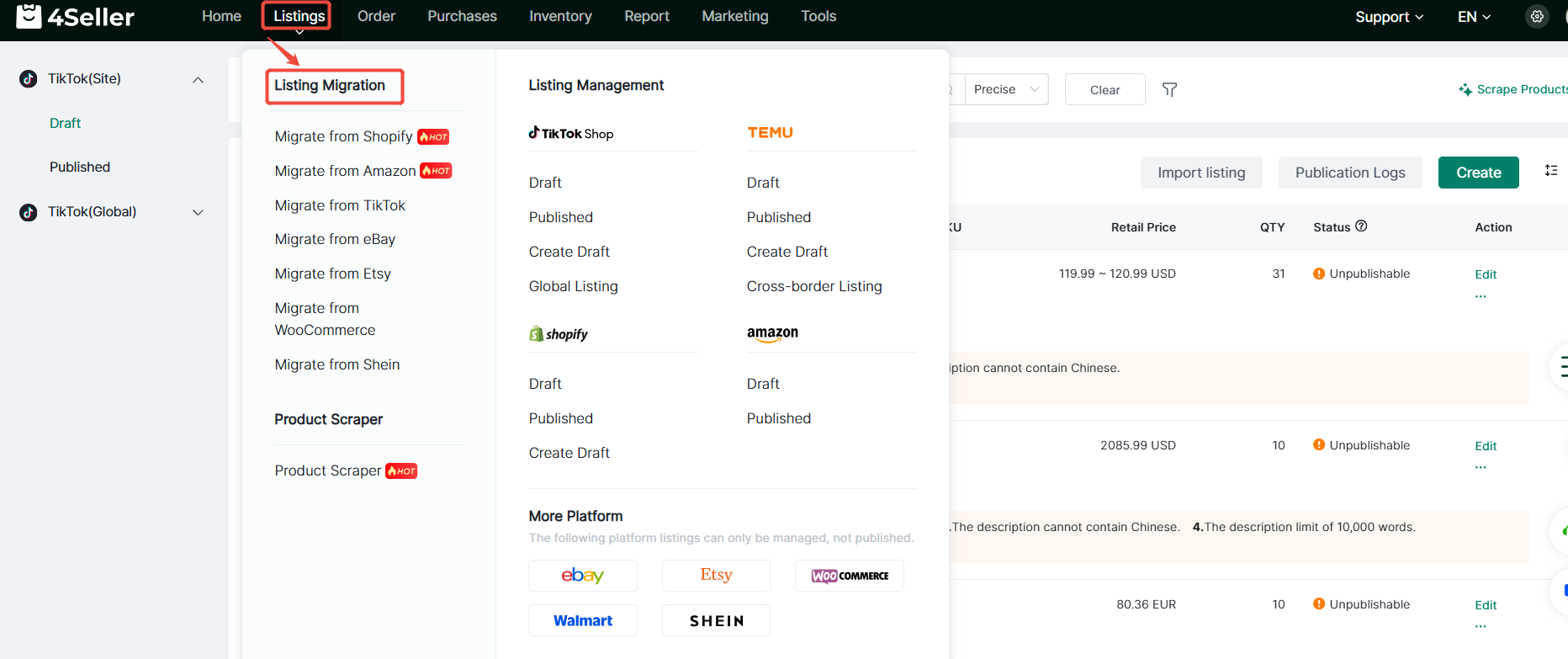This screenshot has height=659, width=1568.
Task: Click the Status help question icon
Action: (x=1361, y=226)
